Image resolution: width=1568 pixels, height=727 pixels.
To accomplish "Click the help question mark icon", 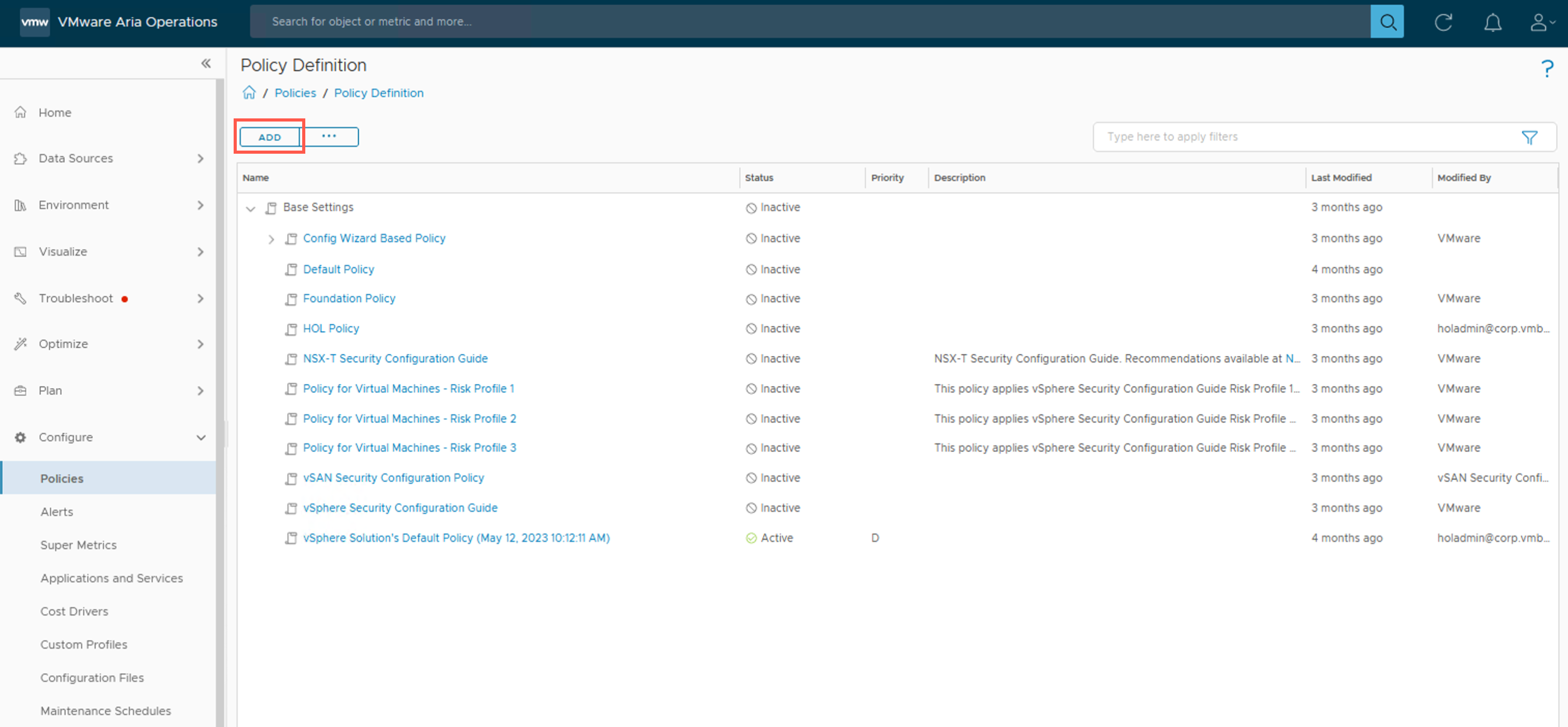I will click(x=1547, y=69).
